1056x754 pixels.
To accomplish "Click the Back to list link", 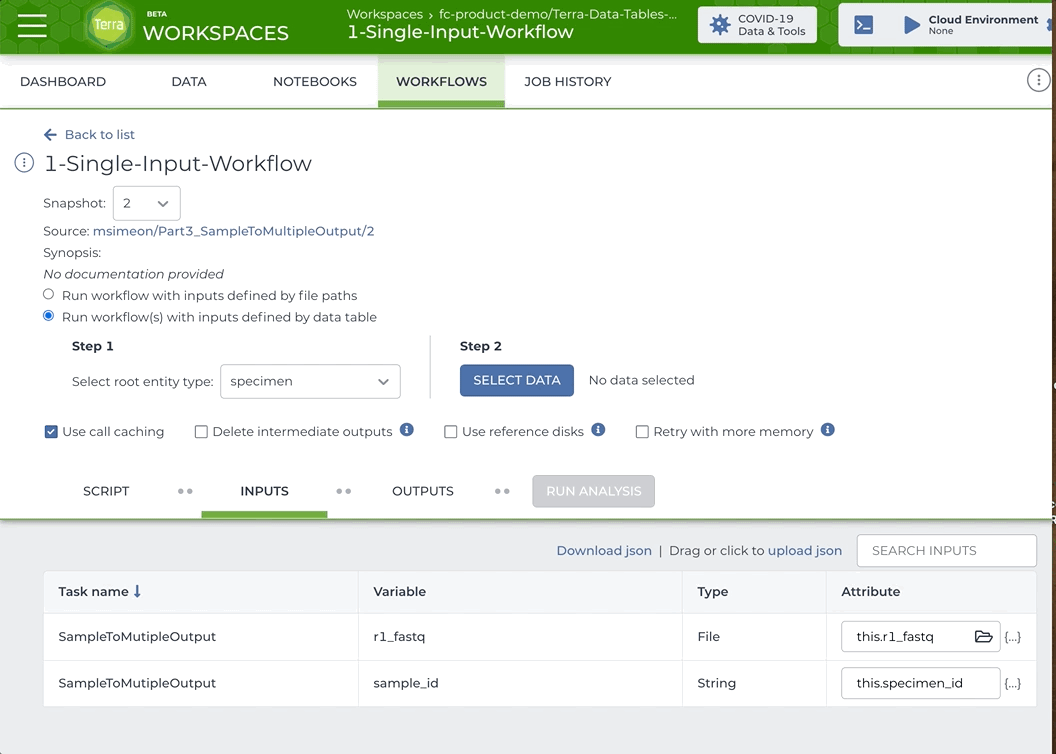I will (100, 135).
